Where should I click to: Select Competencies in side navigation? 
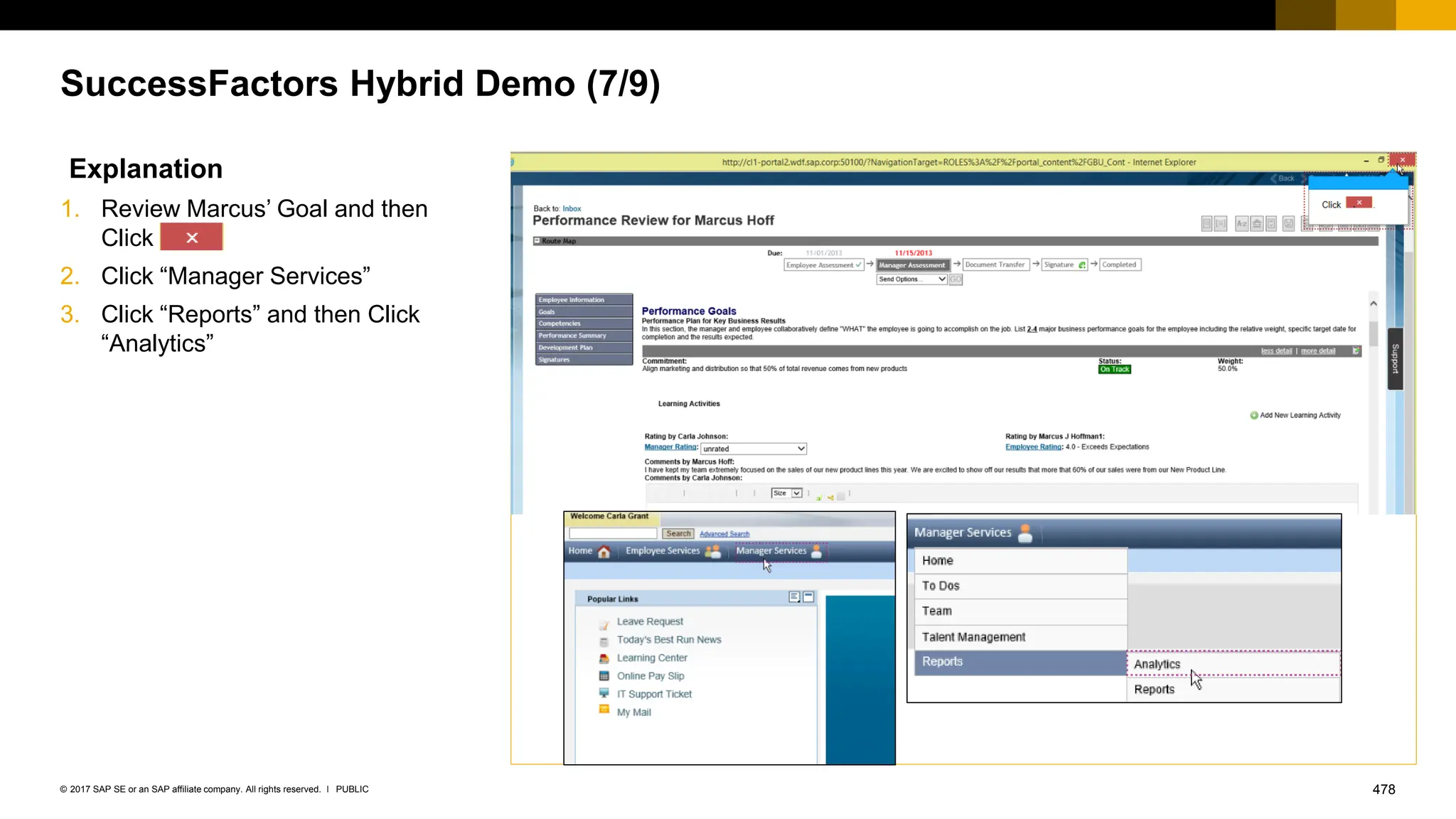584,323
